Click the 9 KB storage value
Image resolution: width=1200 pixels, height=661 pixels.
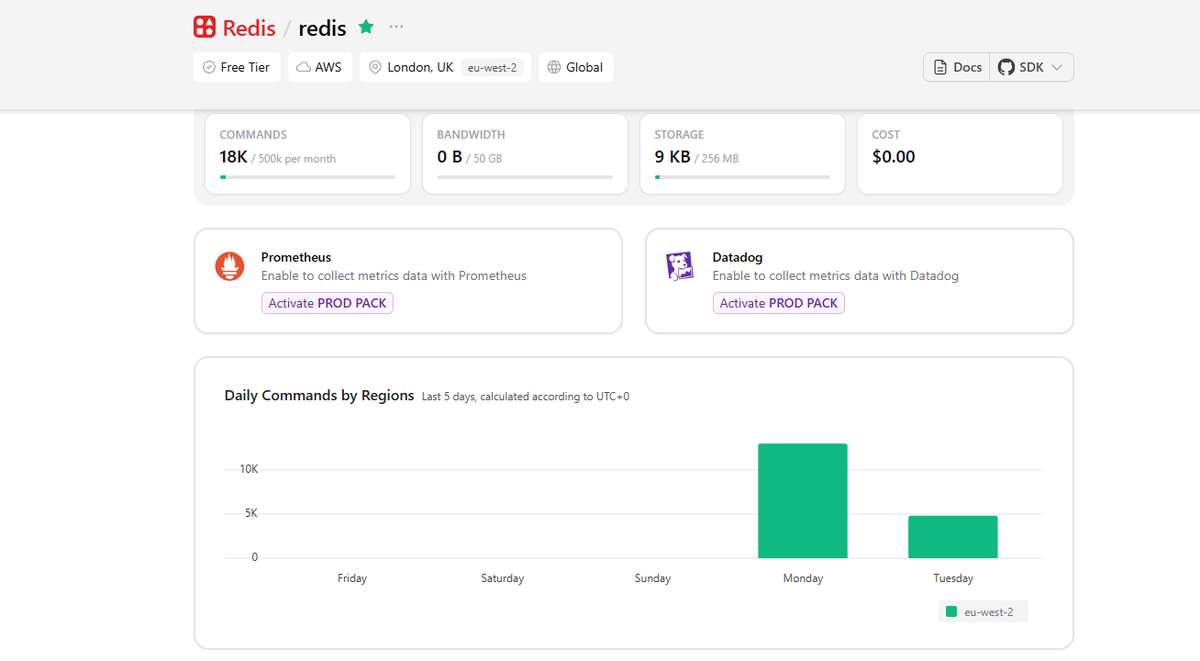coord(672,157)
